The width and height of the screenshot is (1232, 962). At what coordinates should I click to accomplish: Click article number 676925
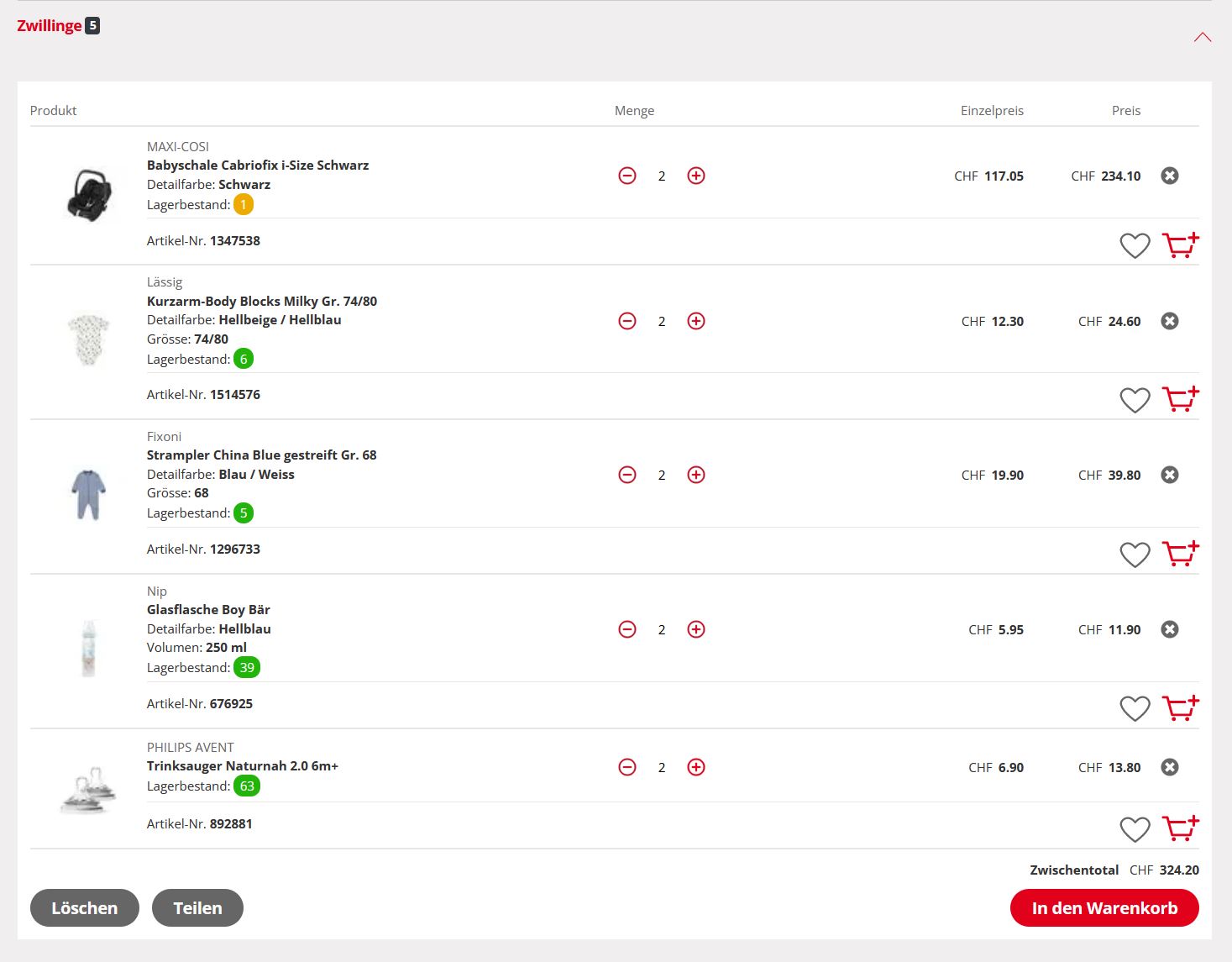(231, 704)
